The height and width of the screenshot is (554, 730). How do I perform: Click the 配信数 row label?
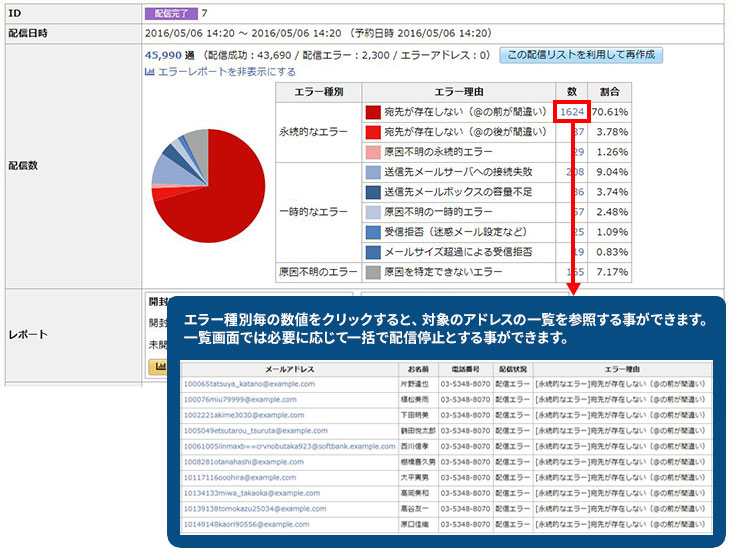pyautogui.click(x=23, y=166)
